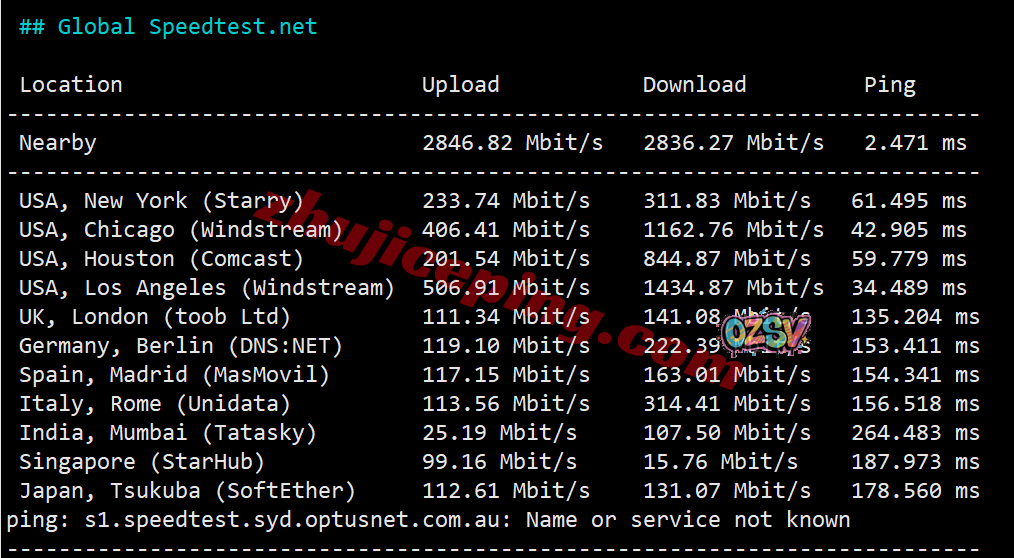Image resolution: width=1014 pixels, height=558 pixels.
Task: Click the Global Speedtest.net heading
Action: (x=168, y=27)
